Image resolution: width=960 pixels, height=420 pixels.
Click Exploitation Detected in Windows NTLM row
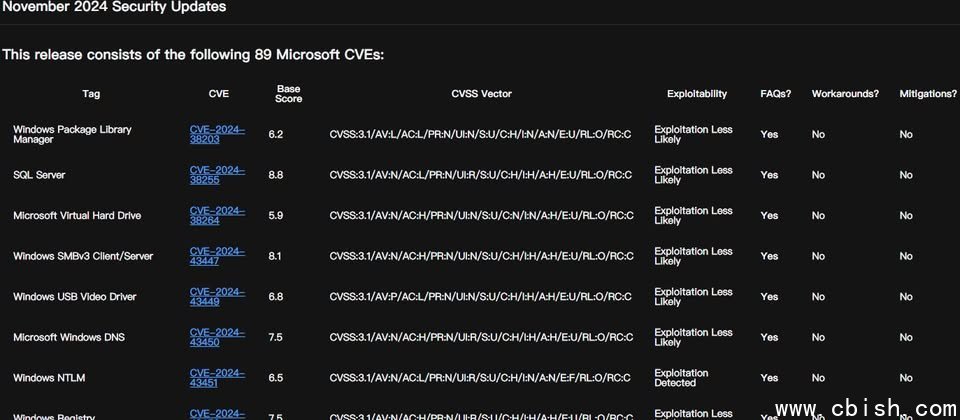[x=681, y=378]
